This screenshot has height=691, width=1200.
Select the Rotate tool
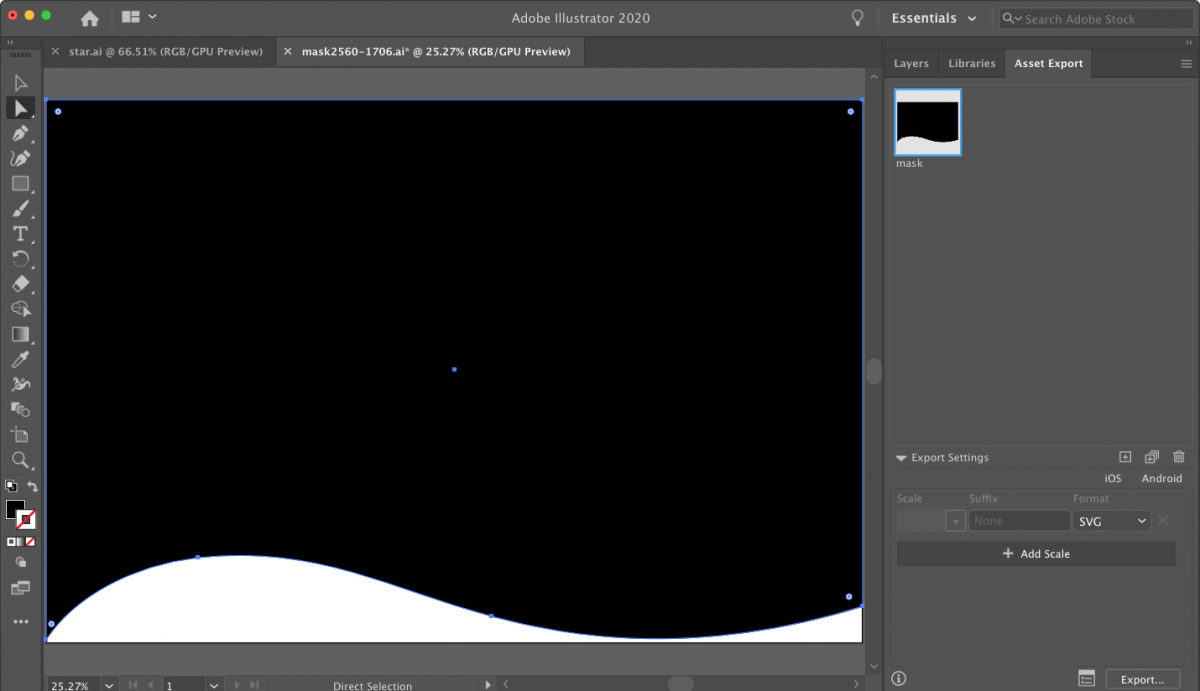[x=20, y=259]
